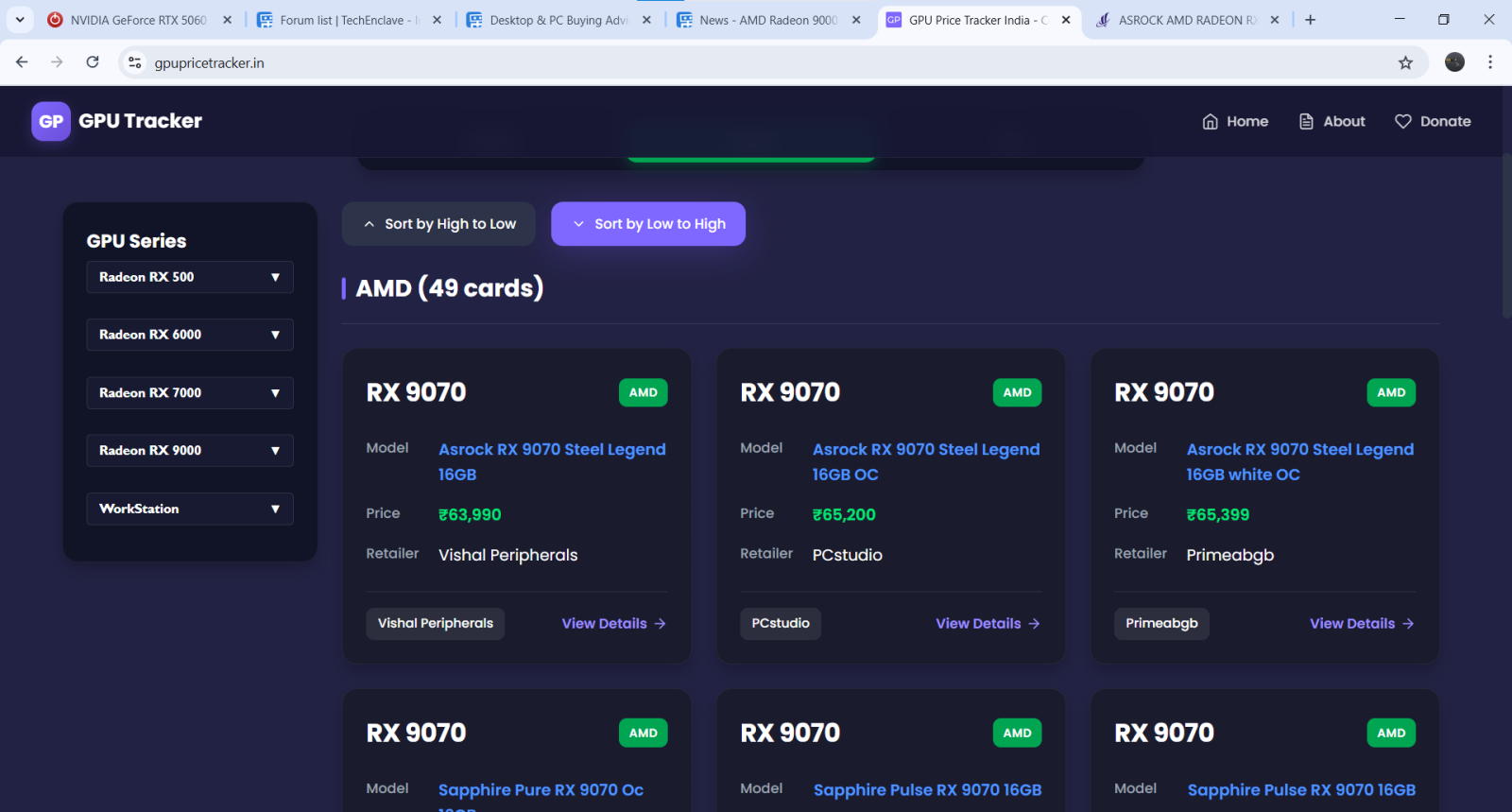Click the AMD (49 cards) heading
Screen dimensions: 1512x812
click(450, 287)
